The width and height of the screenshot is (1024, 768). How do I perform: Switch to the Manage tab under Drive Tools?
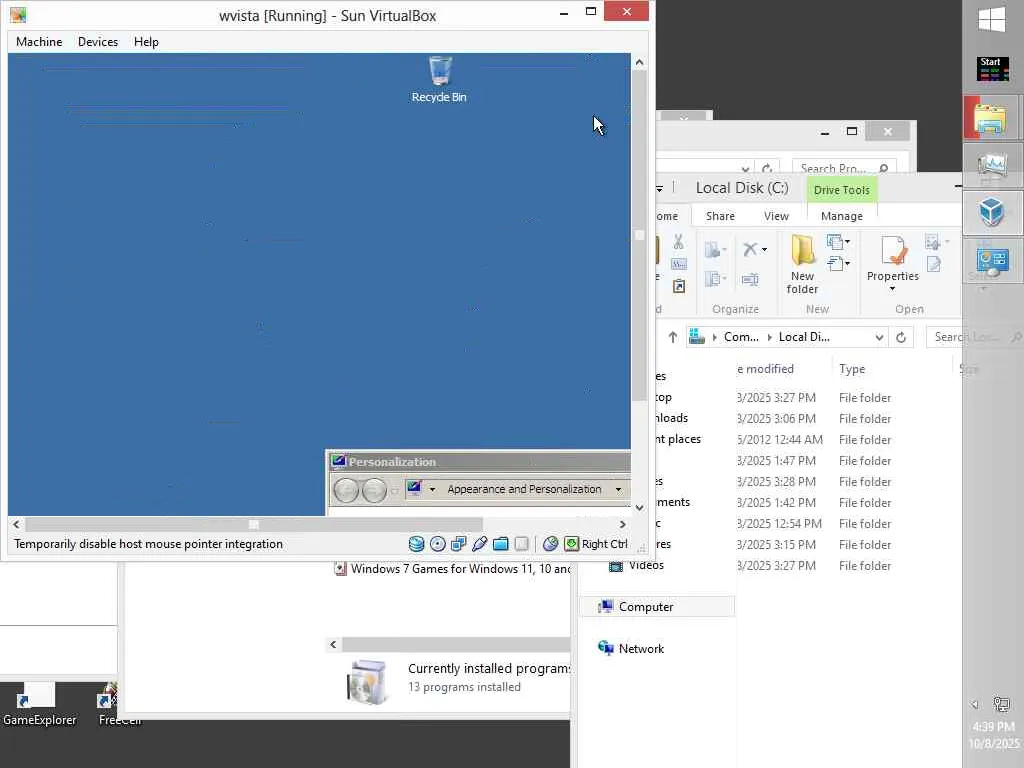click(842, 216)
